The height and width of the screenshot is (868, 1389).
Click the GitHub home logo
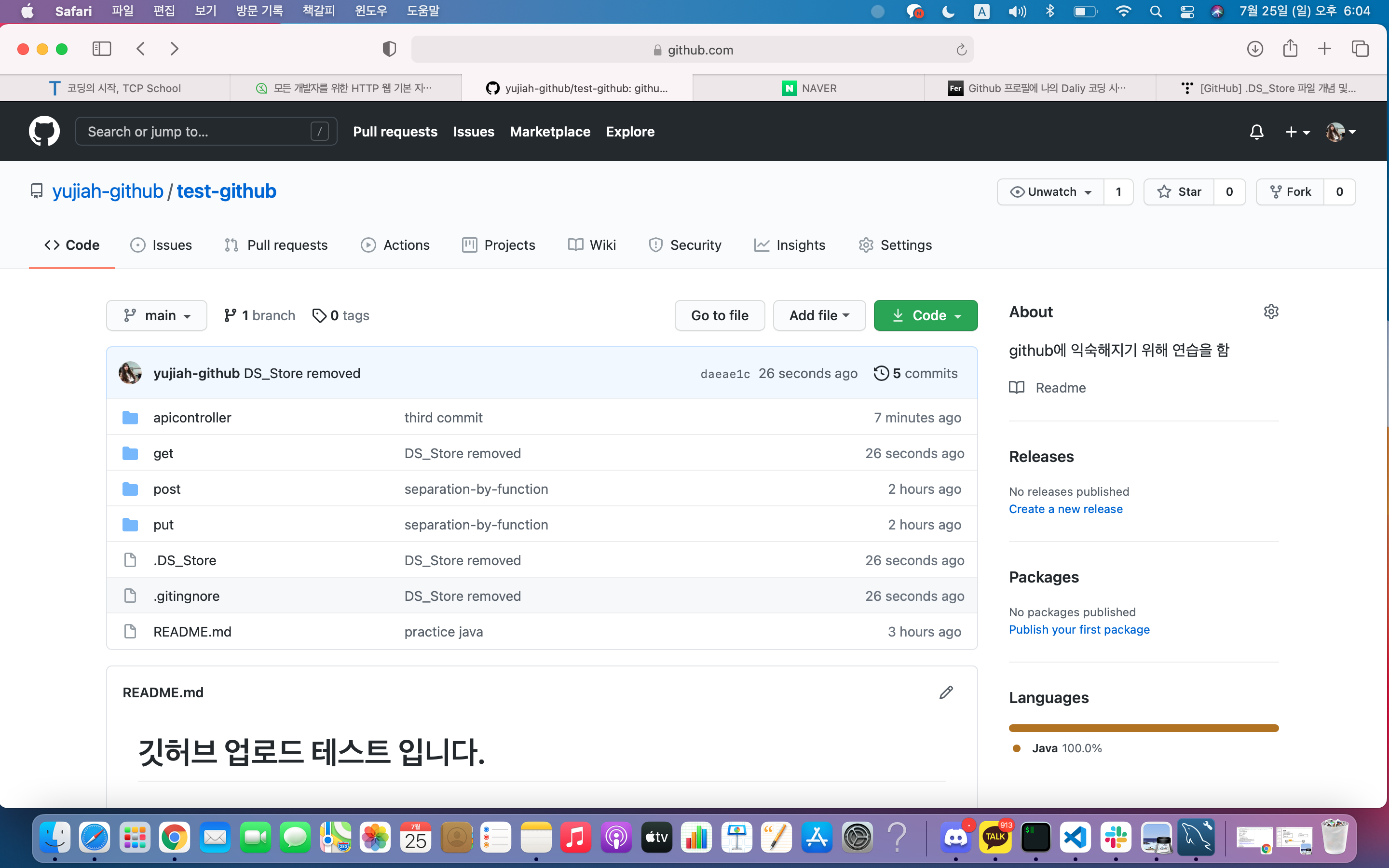coord(43,131)
